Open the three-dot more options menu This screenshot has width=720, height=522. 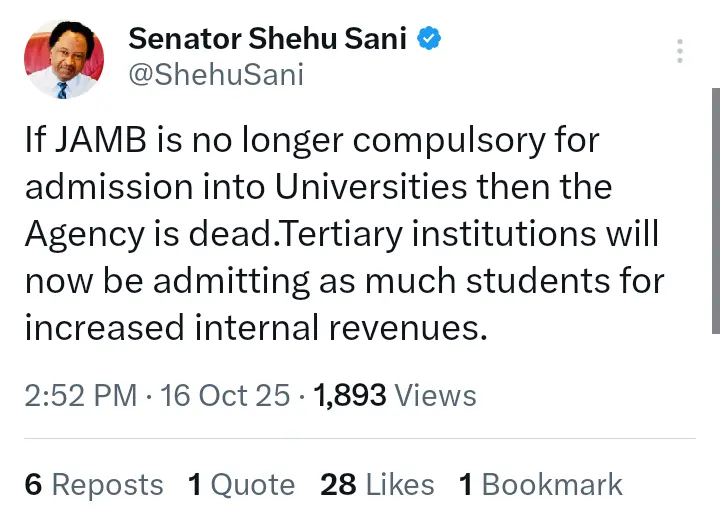click(x=680, y=51)
